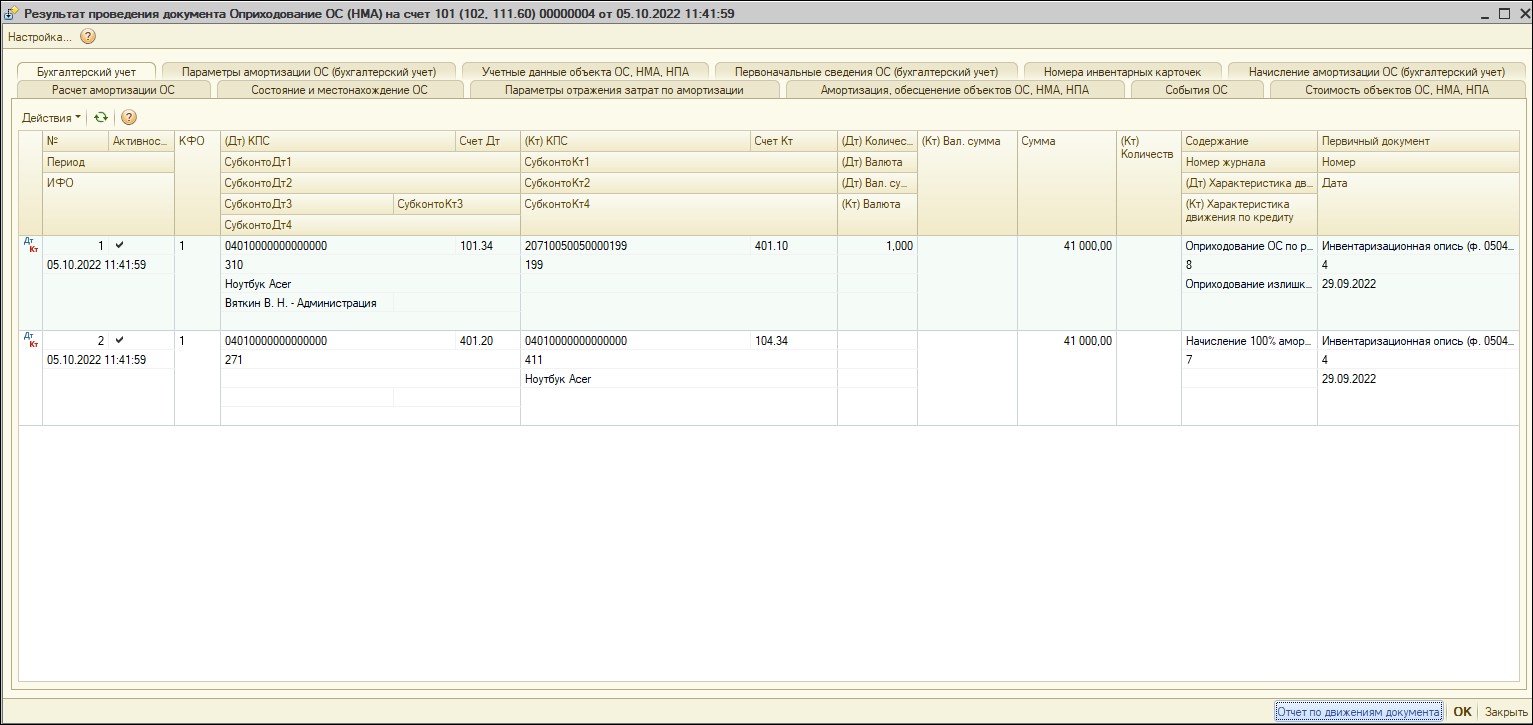
Task: Click the СубконтоДт1 column header
Action: tap(370, 162)
